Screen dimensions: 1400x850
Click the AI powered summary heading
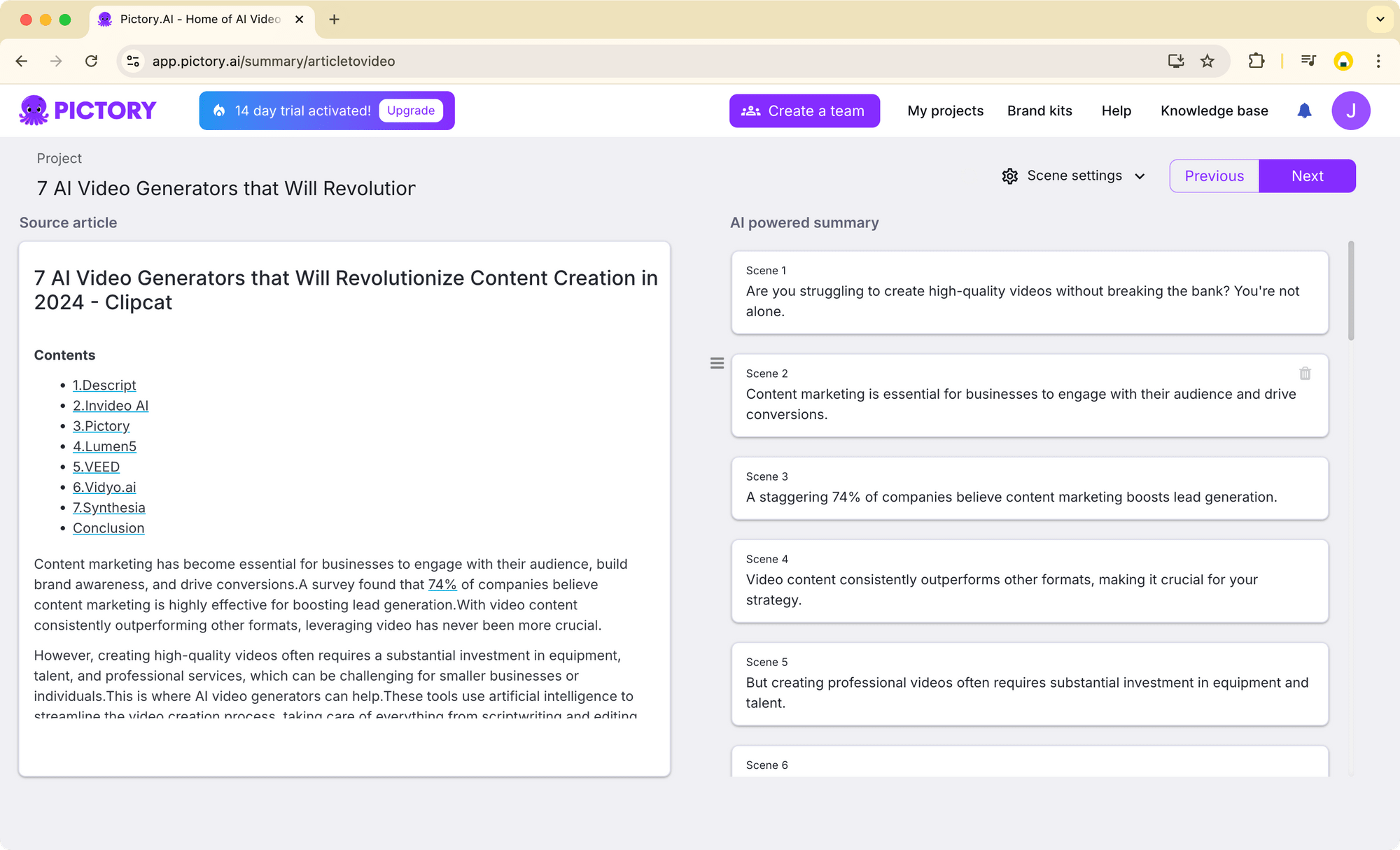(804, 222)
